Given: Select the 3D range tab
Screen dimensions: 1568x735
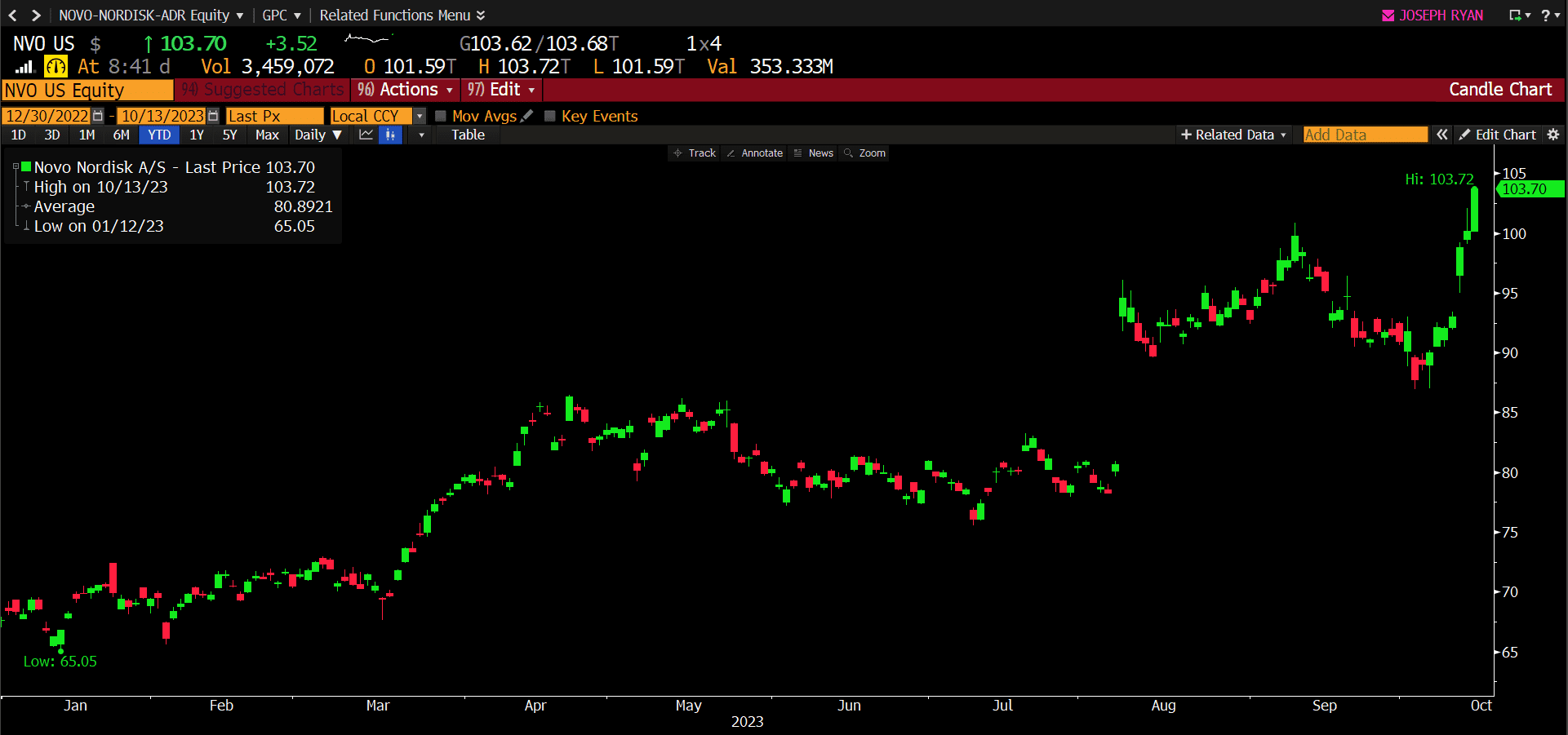Looking at the screenshot, I should click(52, 135).
